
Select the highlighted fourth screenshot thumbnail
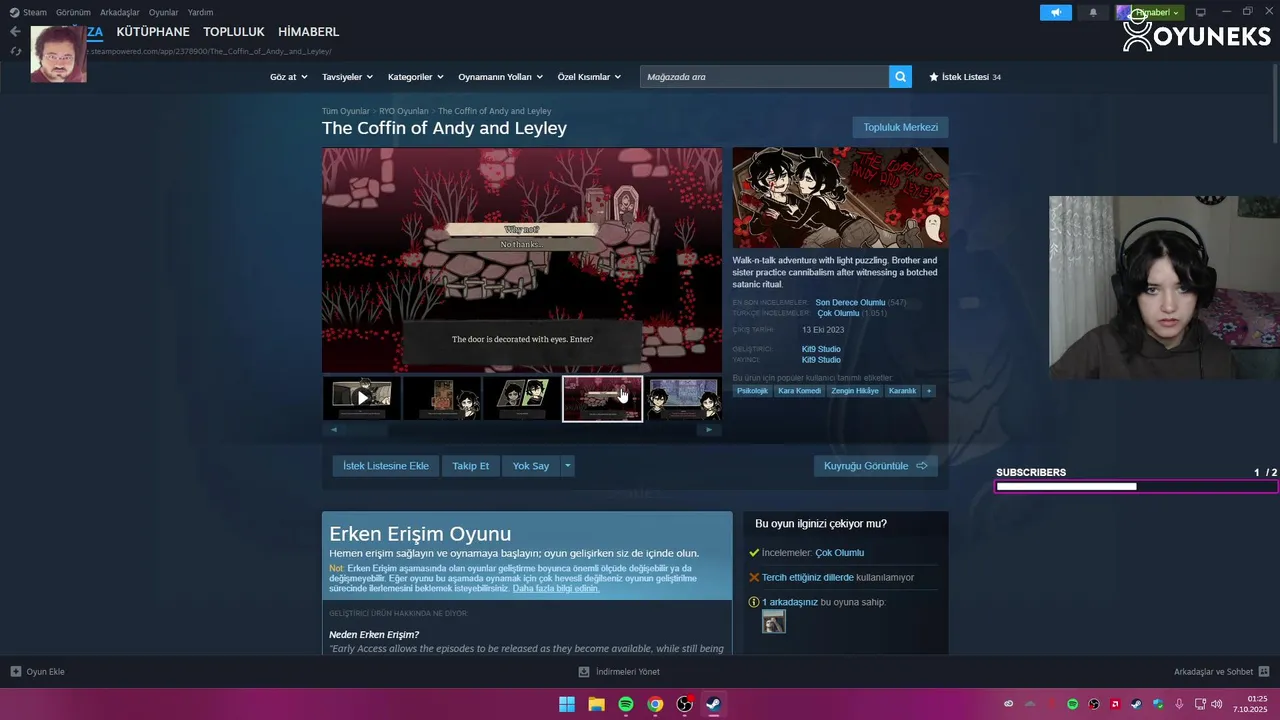[x=602, y=398]
